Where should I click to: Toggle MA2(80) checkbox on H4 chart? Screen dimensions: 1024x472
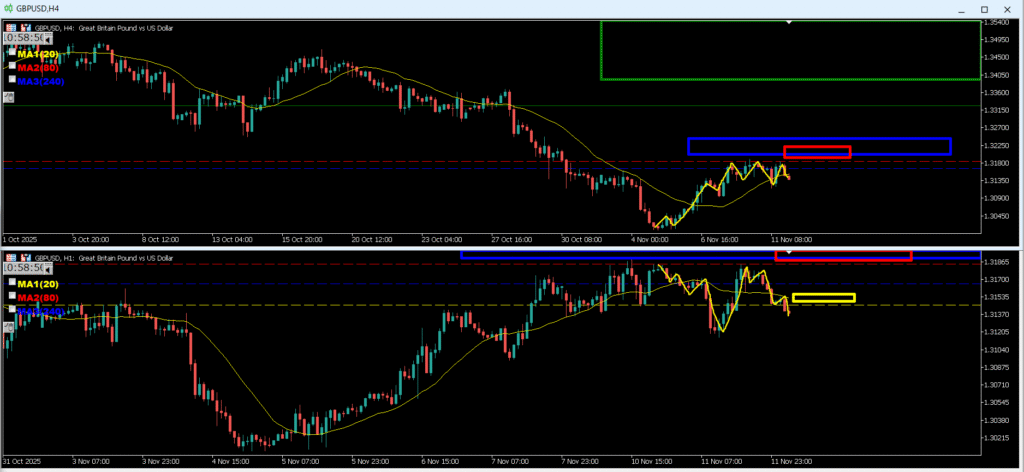tap(12, 65)
